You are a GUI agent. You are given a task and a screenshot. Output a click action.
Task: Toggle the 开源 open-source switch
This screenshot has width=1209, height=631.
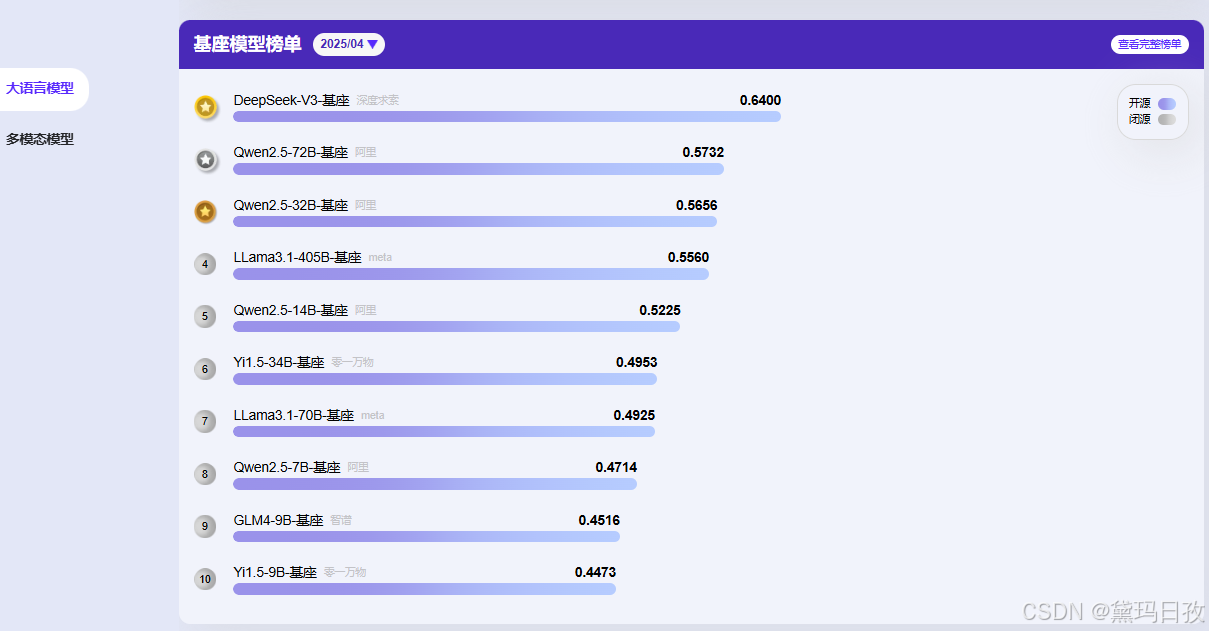[x=1167, y=103]
